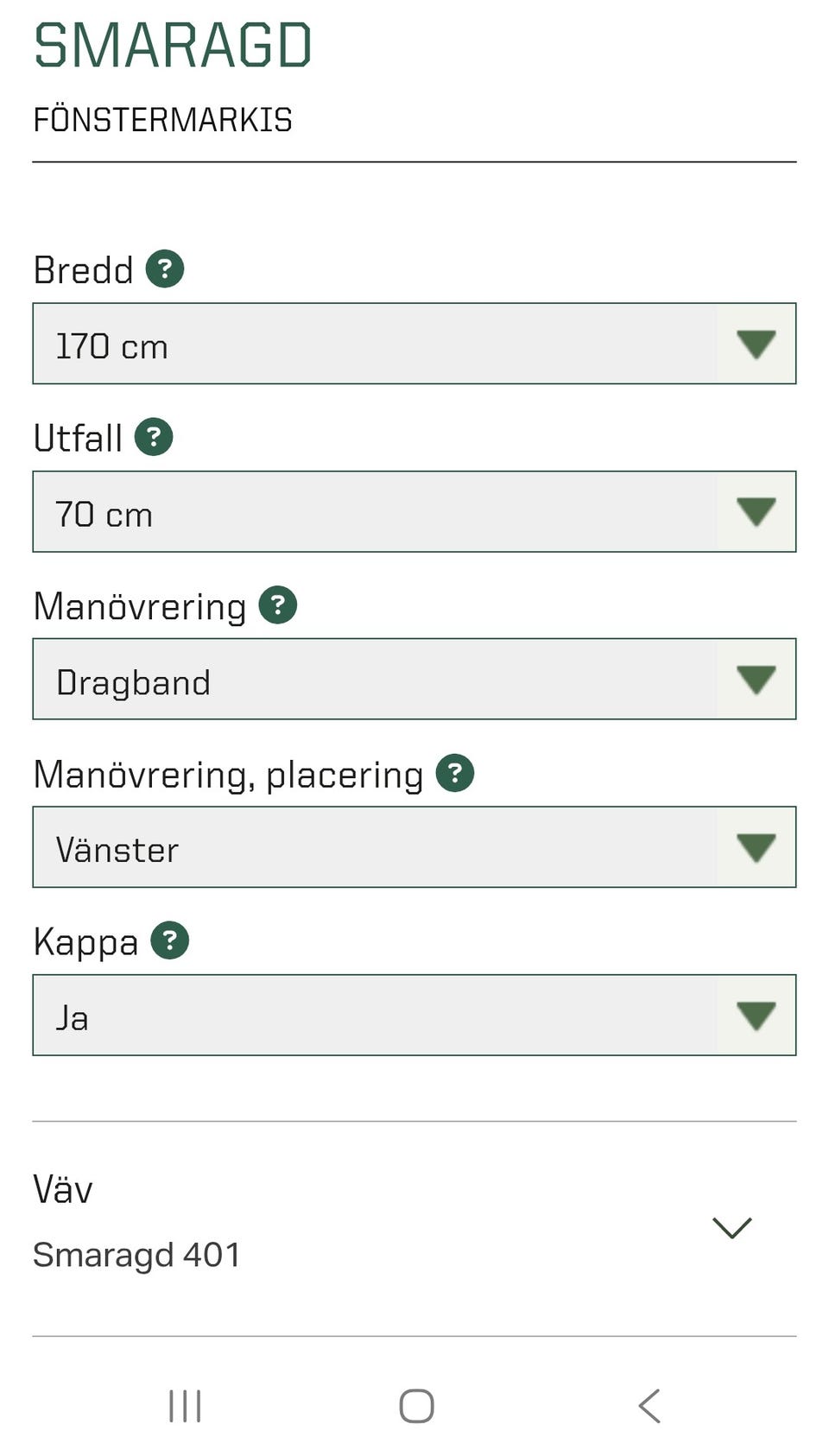Tap the Android home button
This screenshot has width=829, height=1456.
416,1406
